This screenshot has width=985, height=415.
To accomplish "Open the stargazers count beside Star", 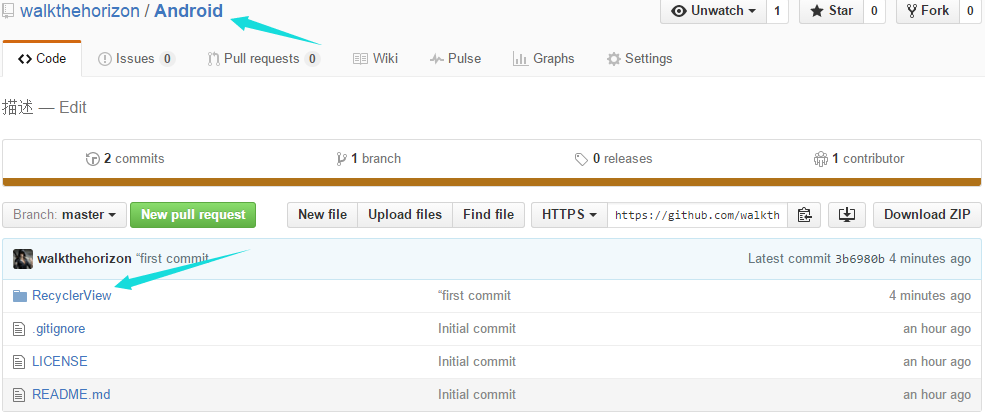I will coord(874,11).
